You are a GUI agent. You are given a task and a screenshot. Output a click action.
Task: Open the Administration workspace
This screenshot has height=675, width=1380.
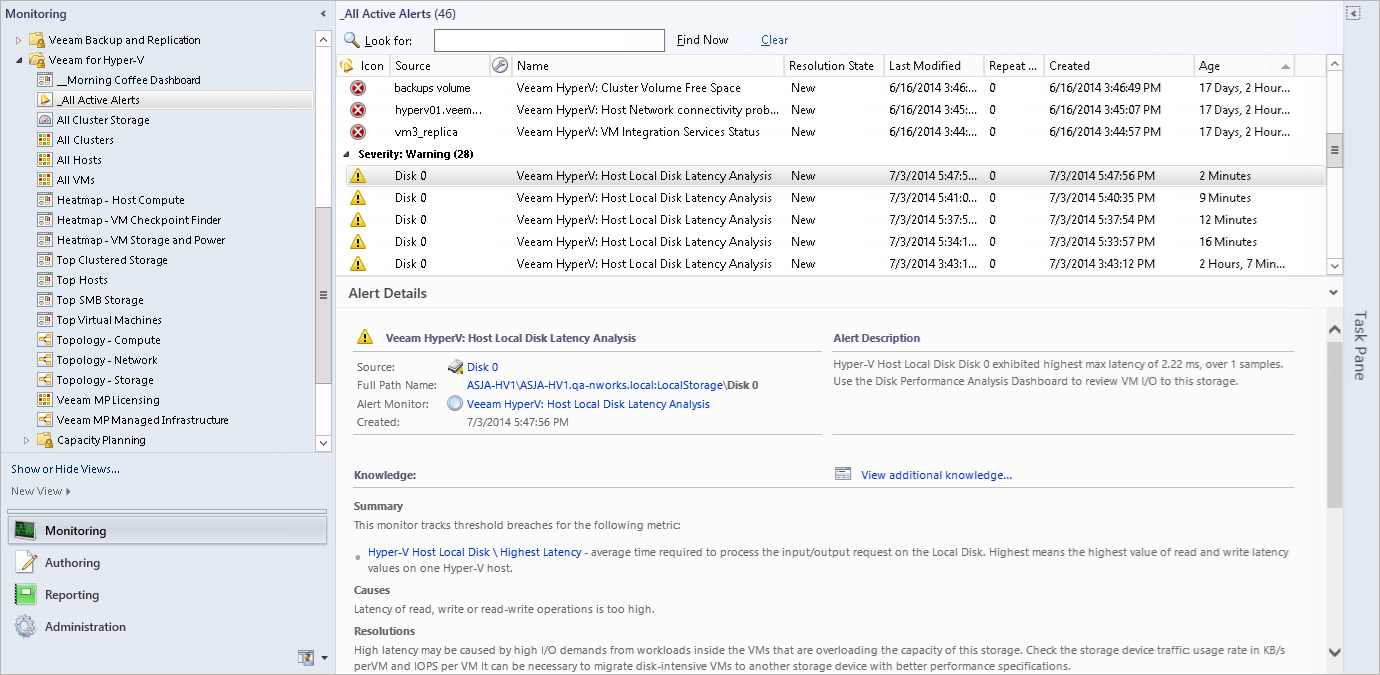click(x=85, y=627)
